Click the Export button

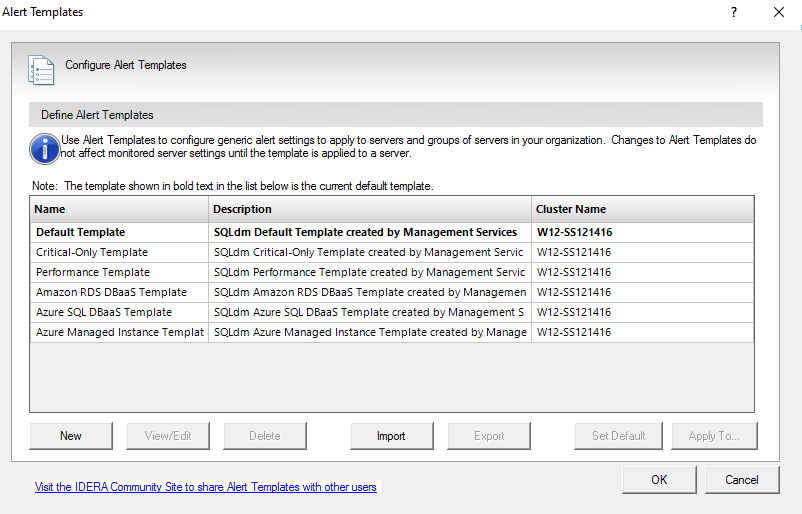pyautogui.click(x=489, y=436)
